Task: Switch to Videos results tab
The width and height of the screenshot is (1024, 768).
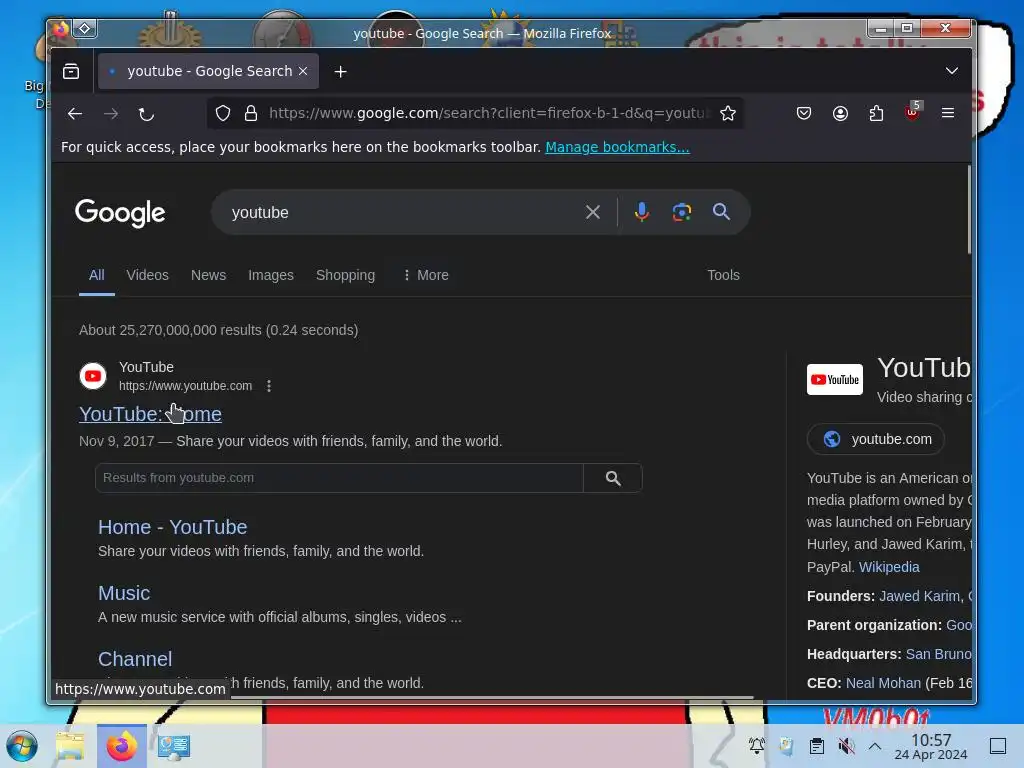Action: click(148, 275)
